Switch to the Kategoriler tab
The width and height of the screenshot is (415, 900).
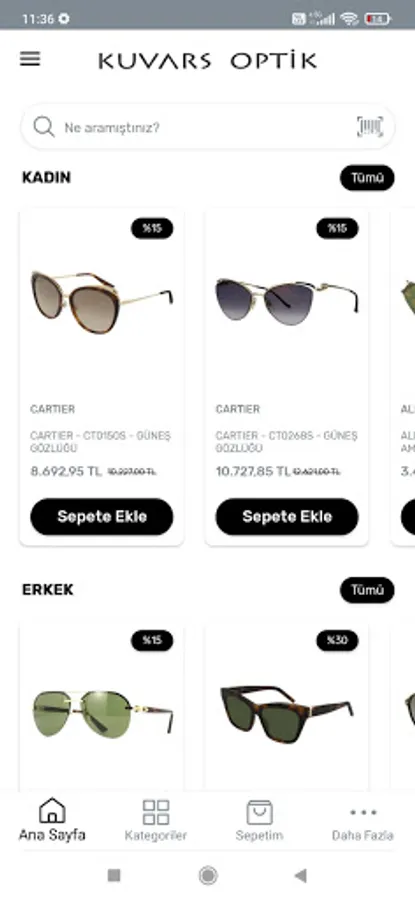click(x=156, y=820)
